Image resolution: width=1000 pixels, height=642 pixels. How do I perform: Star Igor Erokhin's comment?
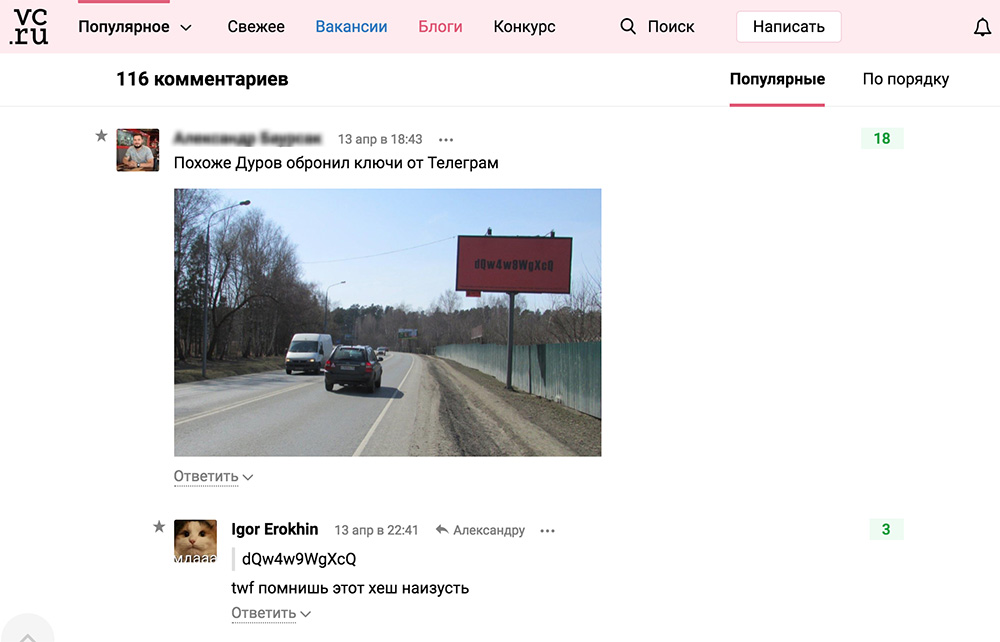point(159,527)
